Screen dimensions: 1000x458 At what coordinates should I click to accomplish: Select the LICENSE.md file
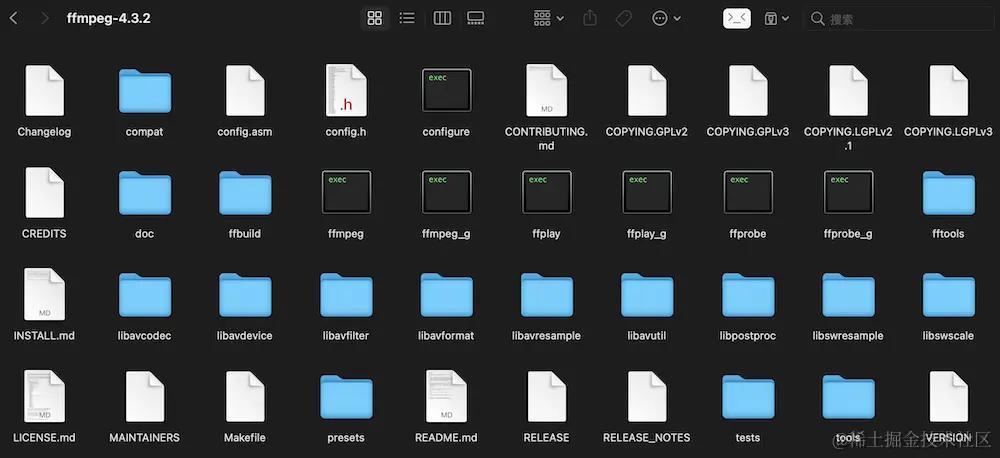(x=44, y=396)
